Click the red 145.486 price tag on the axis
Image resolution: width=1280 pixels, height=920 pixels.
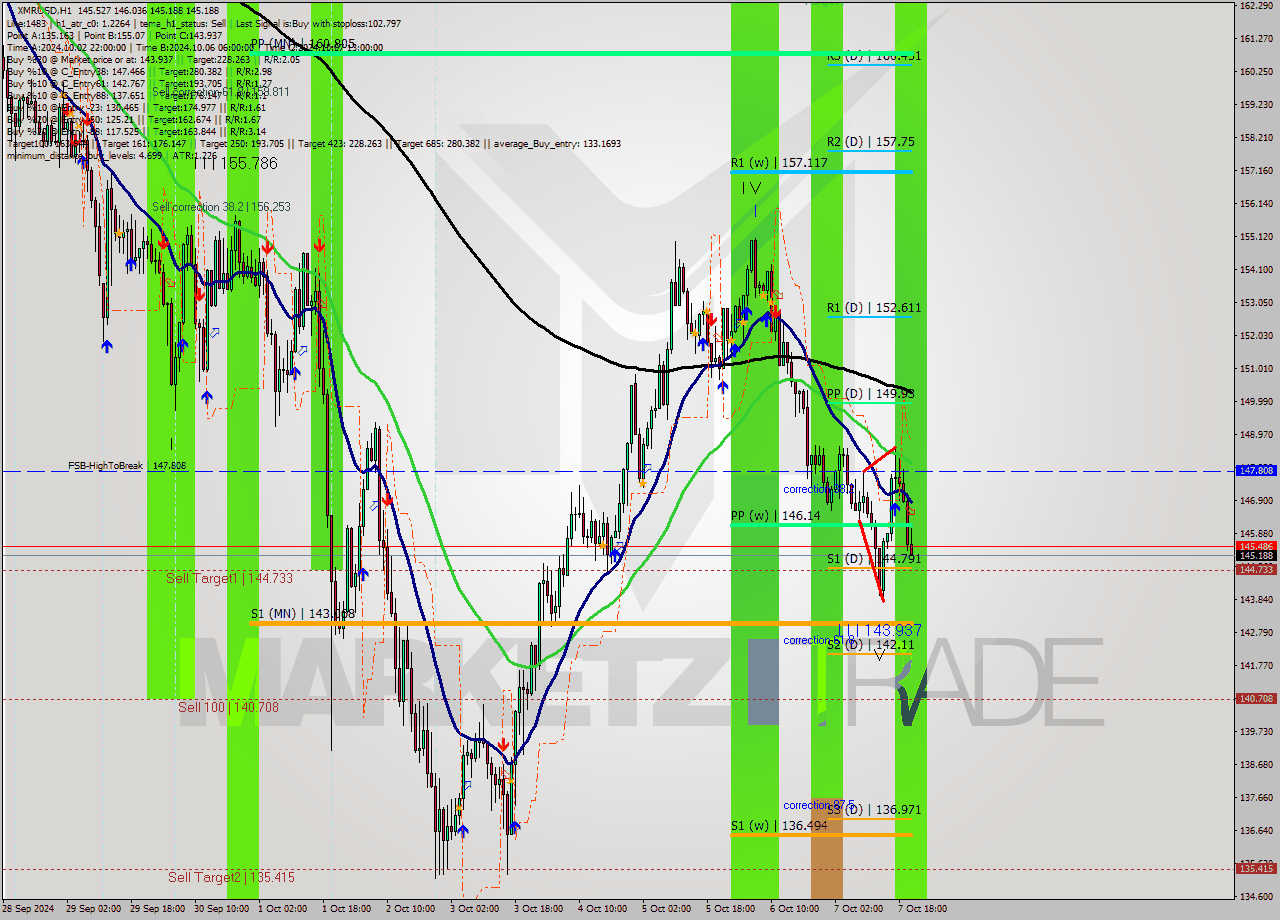click(x=1256, y=546)
